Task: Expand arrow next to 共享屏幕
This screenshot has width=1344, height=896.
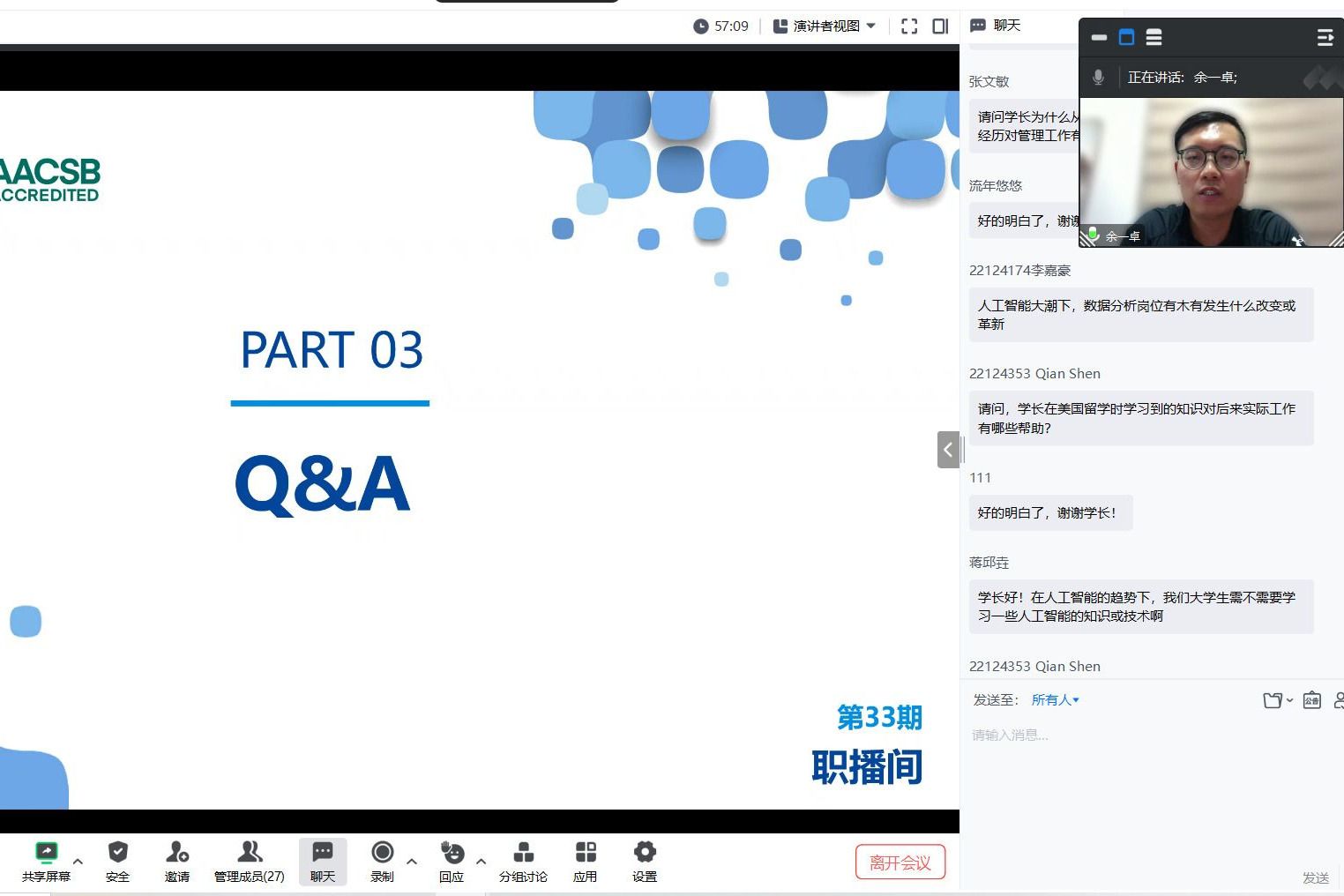Action: tap(78, 862)
